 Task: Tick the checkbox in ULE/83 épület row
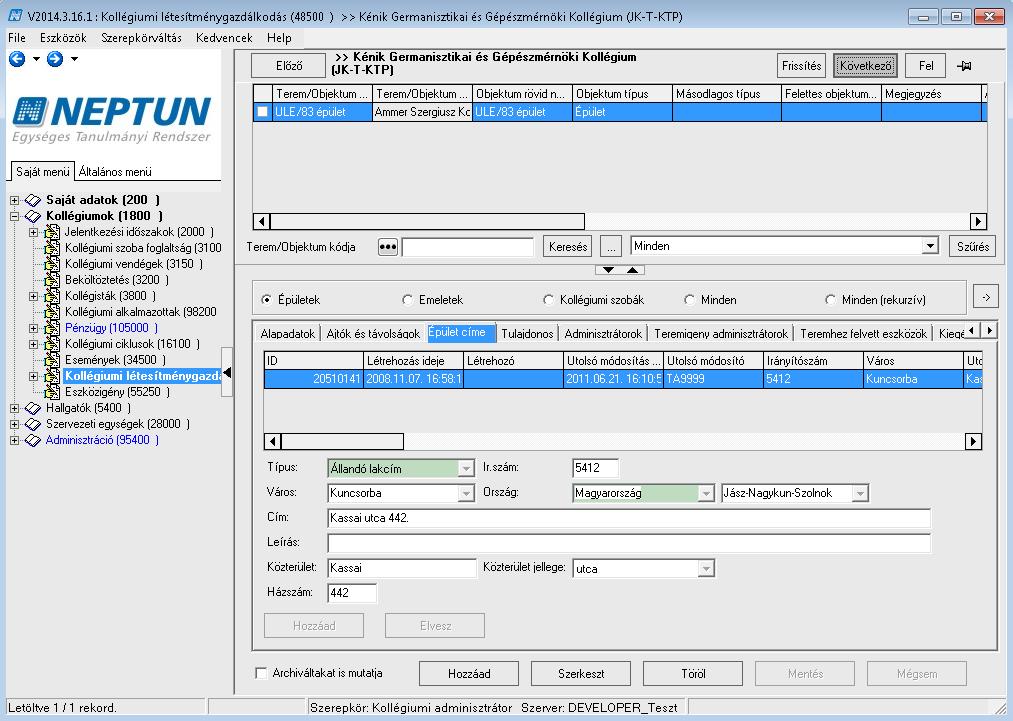(262, 112)
